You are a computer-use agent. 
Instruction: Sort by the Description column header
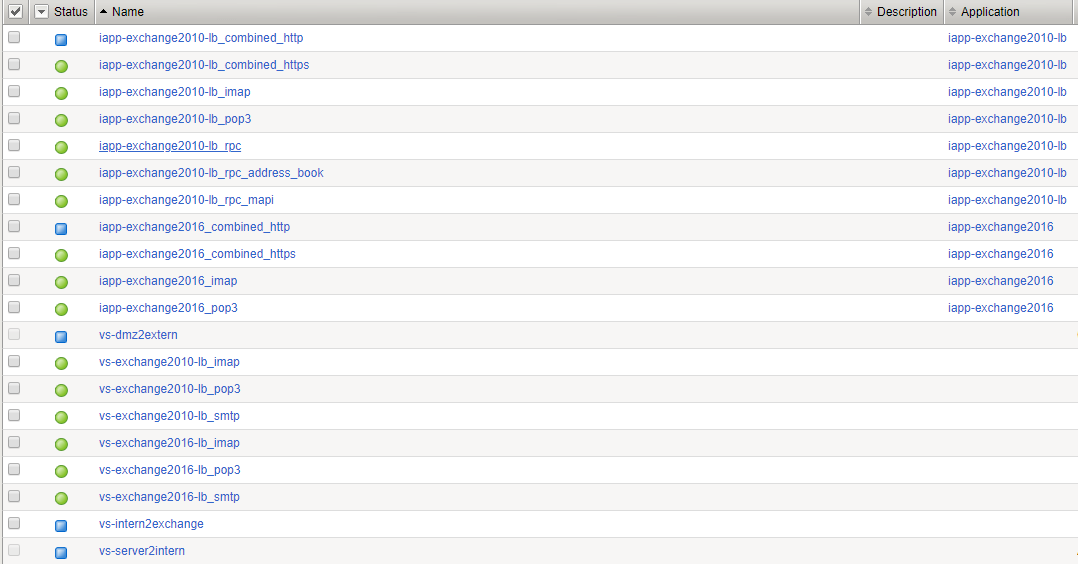[x=907, y=12]
